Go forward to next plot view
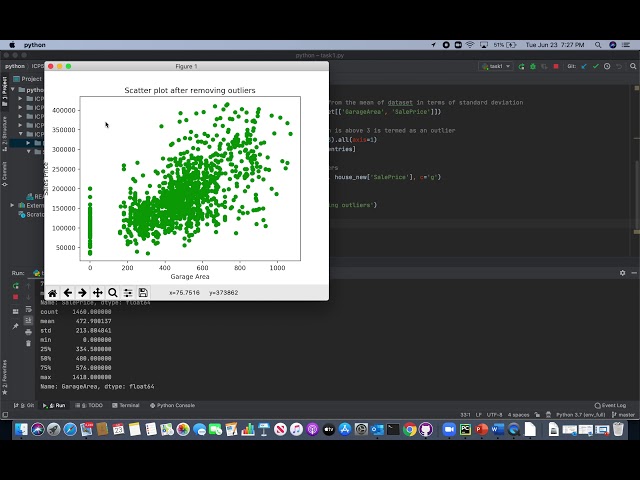Viewport: 640px width, 480px height. click(82, 293)
